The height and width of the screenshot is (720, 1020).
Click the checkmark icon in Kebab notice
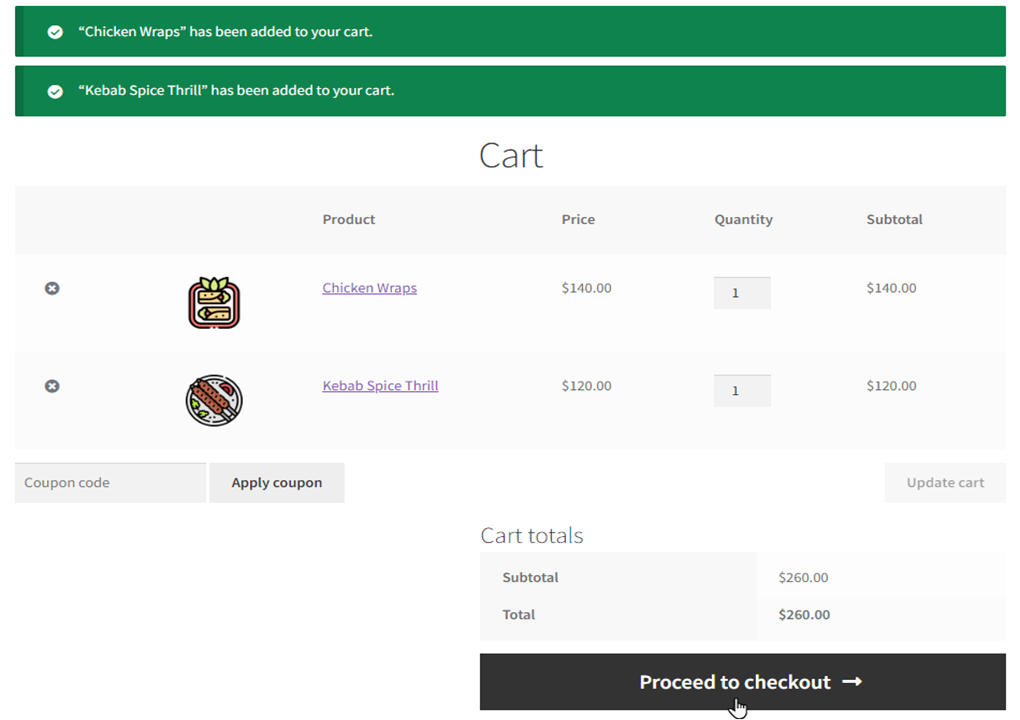(55, 91)
